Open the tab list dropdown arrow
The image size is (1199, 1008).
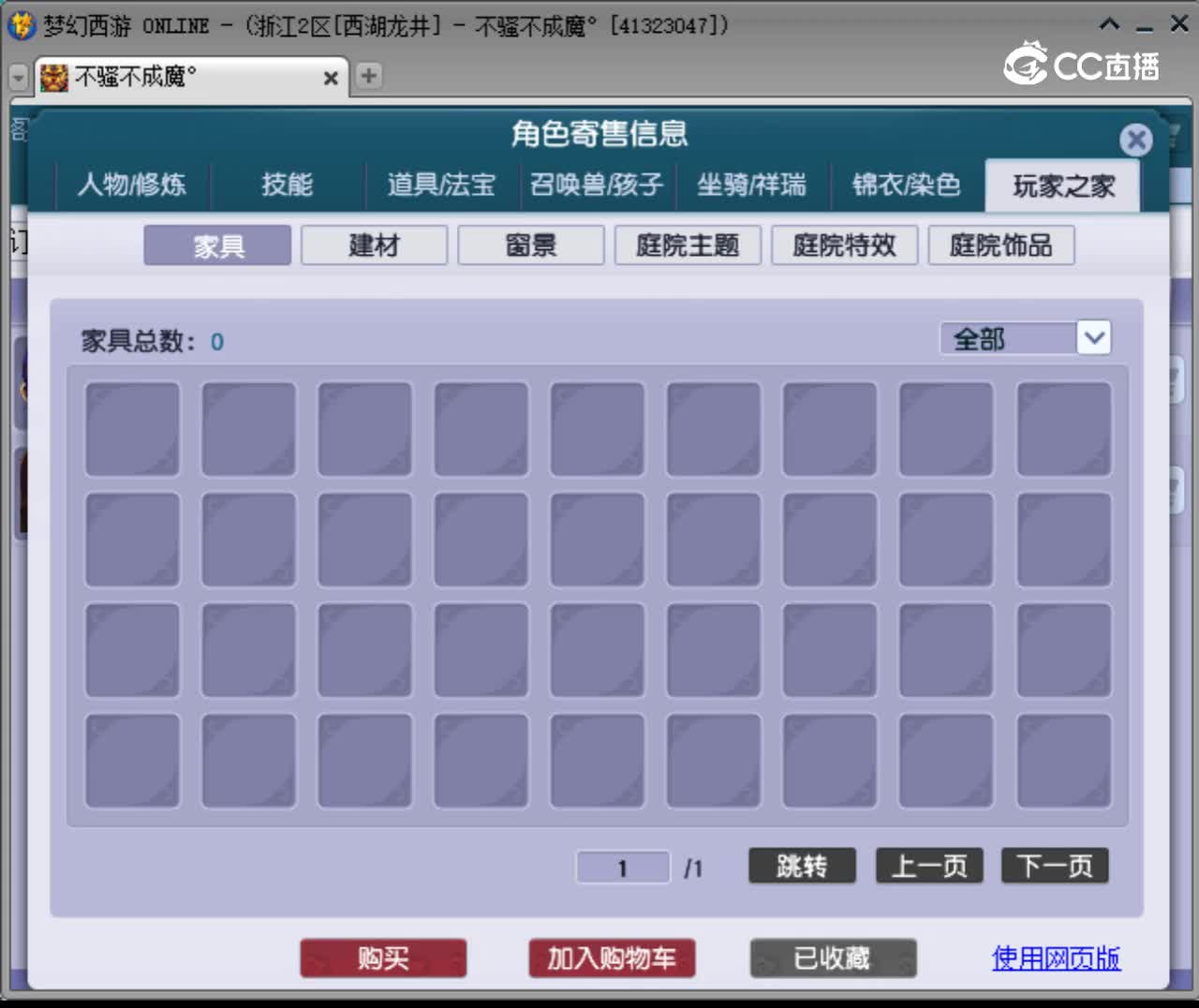point(18,79)
